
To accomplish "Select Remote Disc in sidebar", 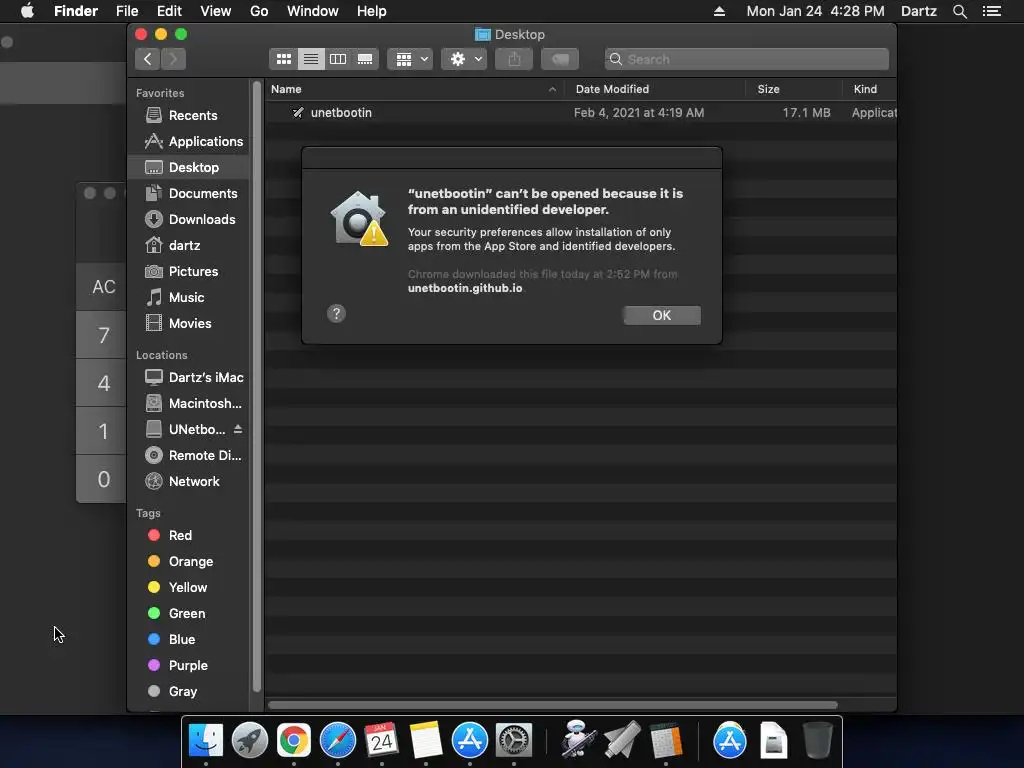I will (x=188, y=456).
